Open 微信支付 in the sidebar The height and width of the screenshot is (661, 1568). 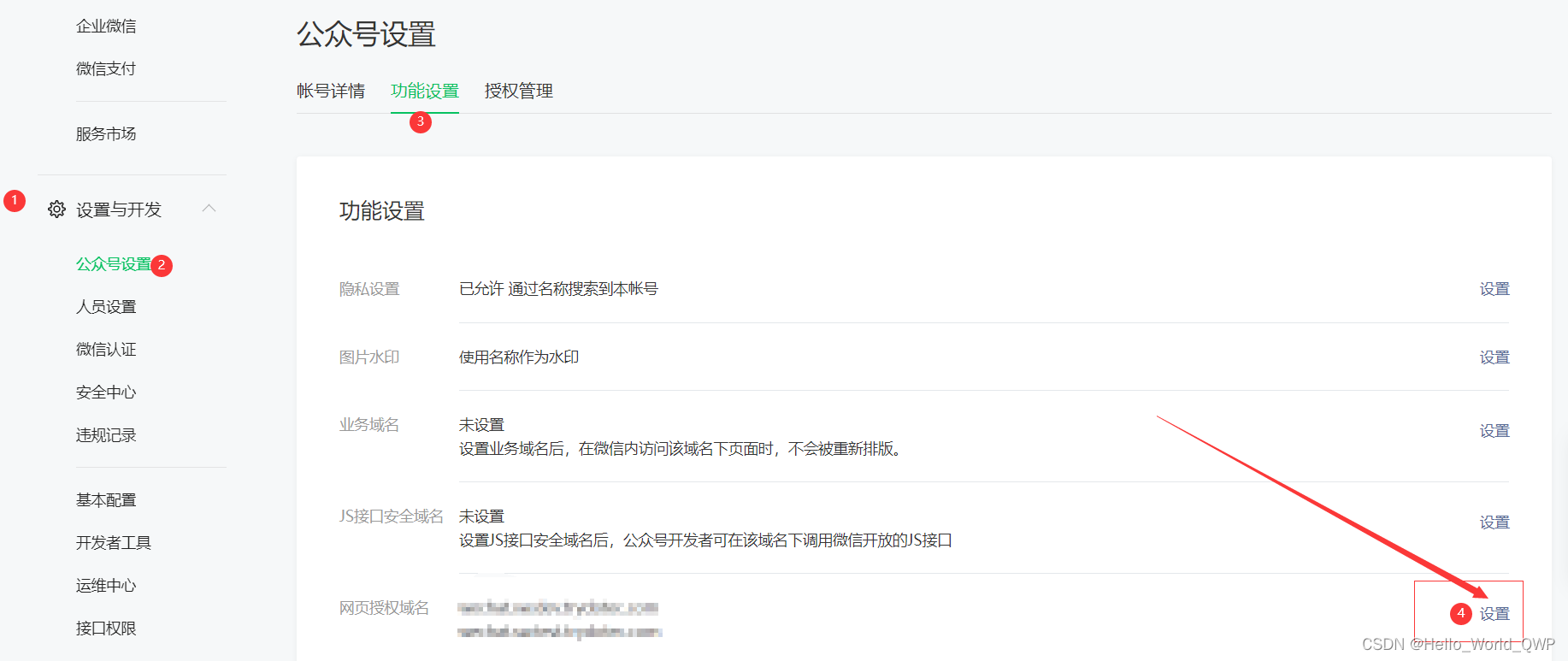point(106,69)
